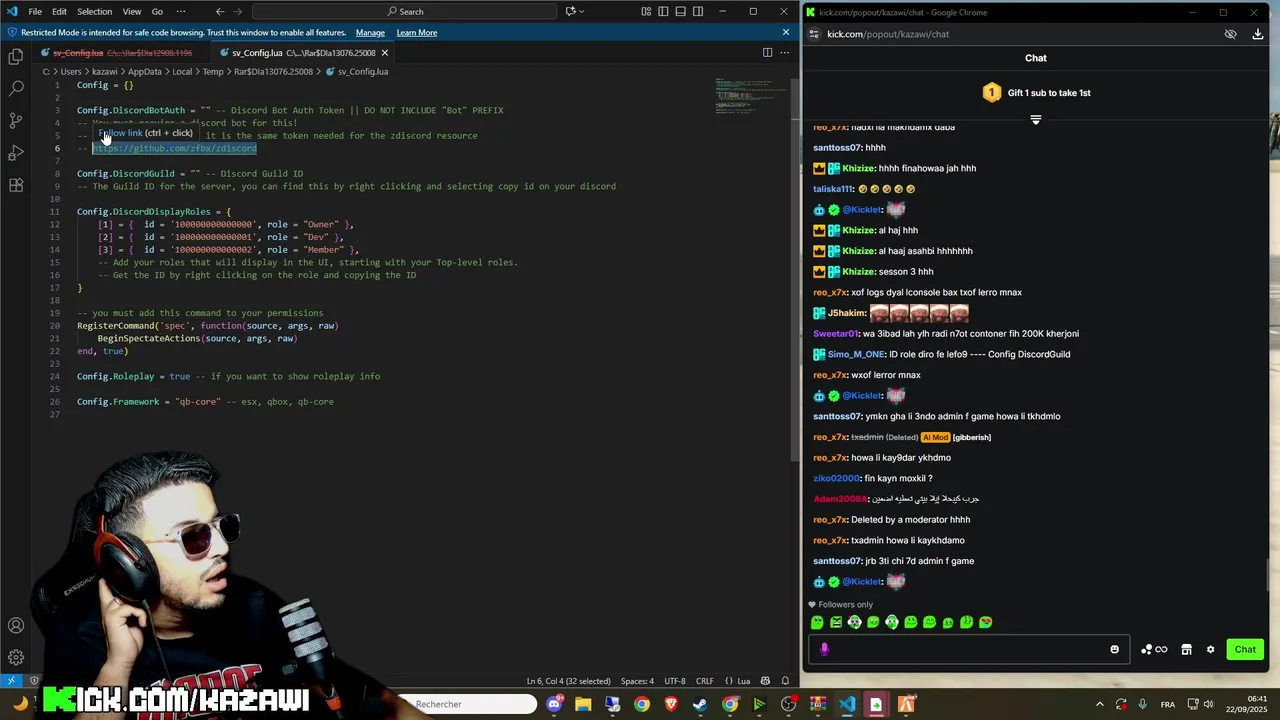Click the Kick chat message input field
The height and width of the screenshot is (720, 1280).
pos(969,649)
